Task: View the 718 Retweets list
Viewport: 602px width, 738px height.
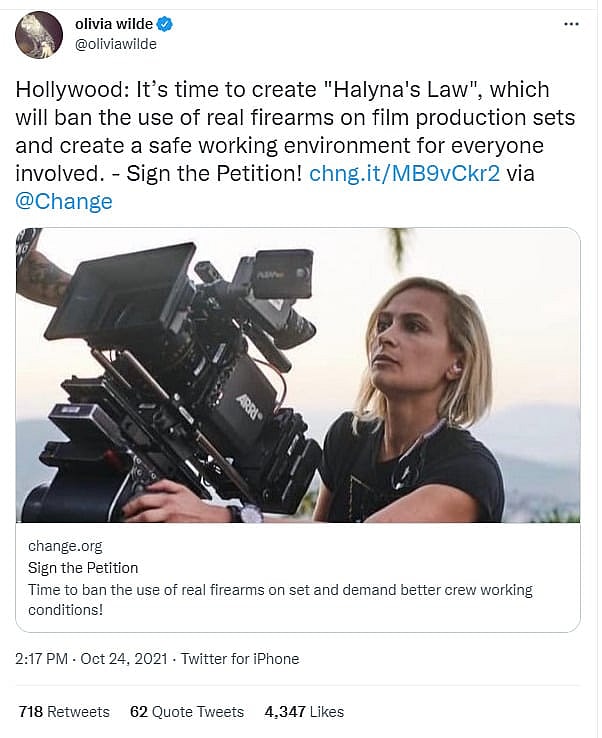Action: [x=64, y=712]
